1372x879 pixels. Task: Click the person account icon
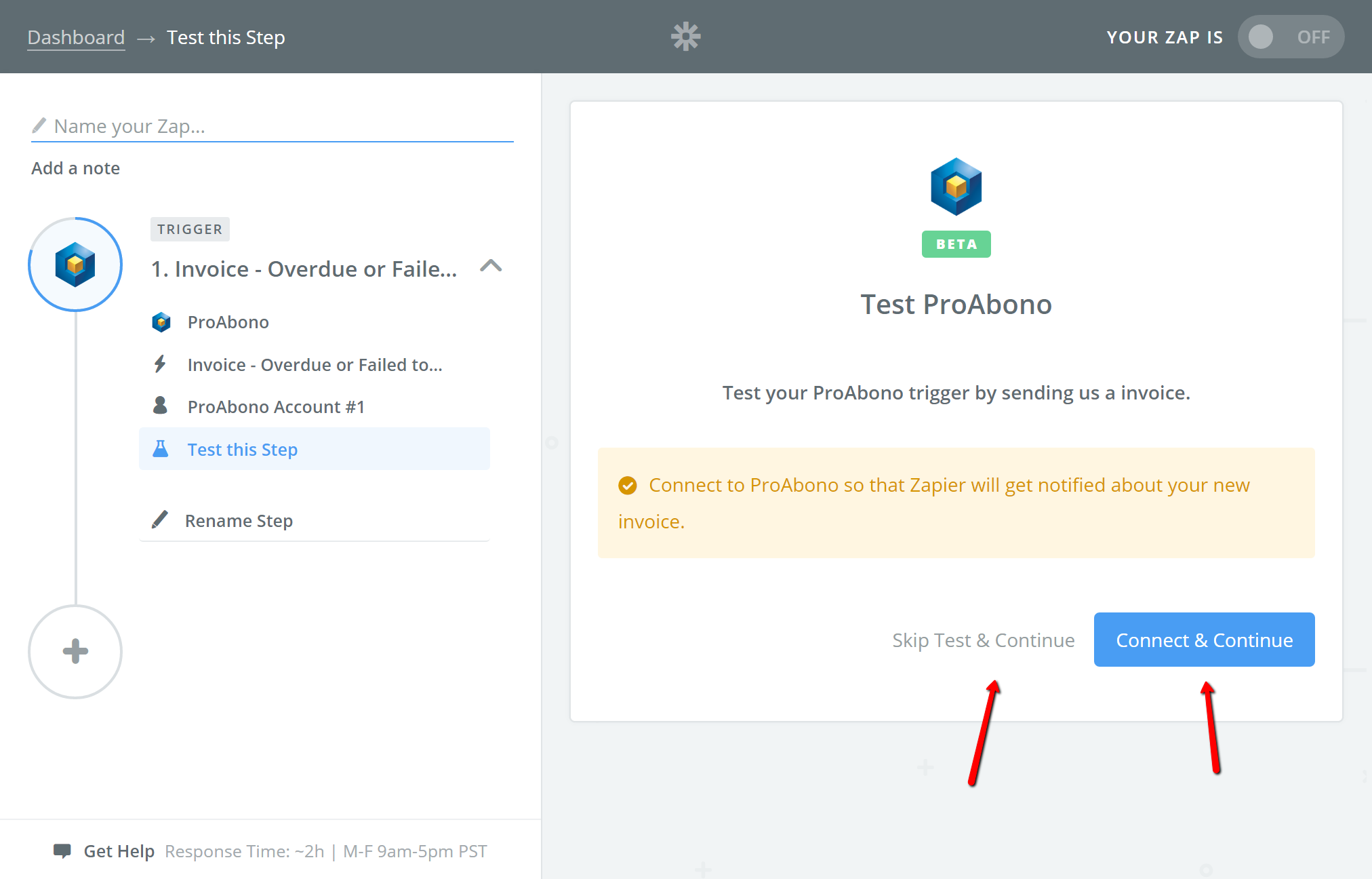[160, 406]
